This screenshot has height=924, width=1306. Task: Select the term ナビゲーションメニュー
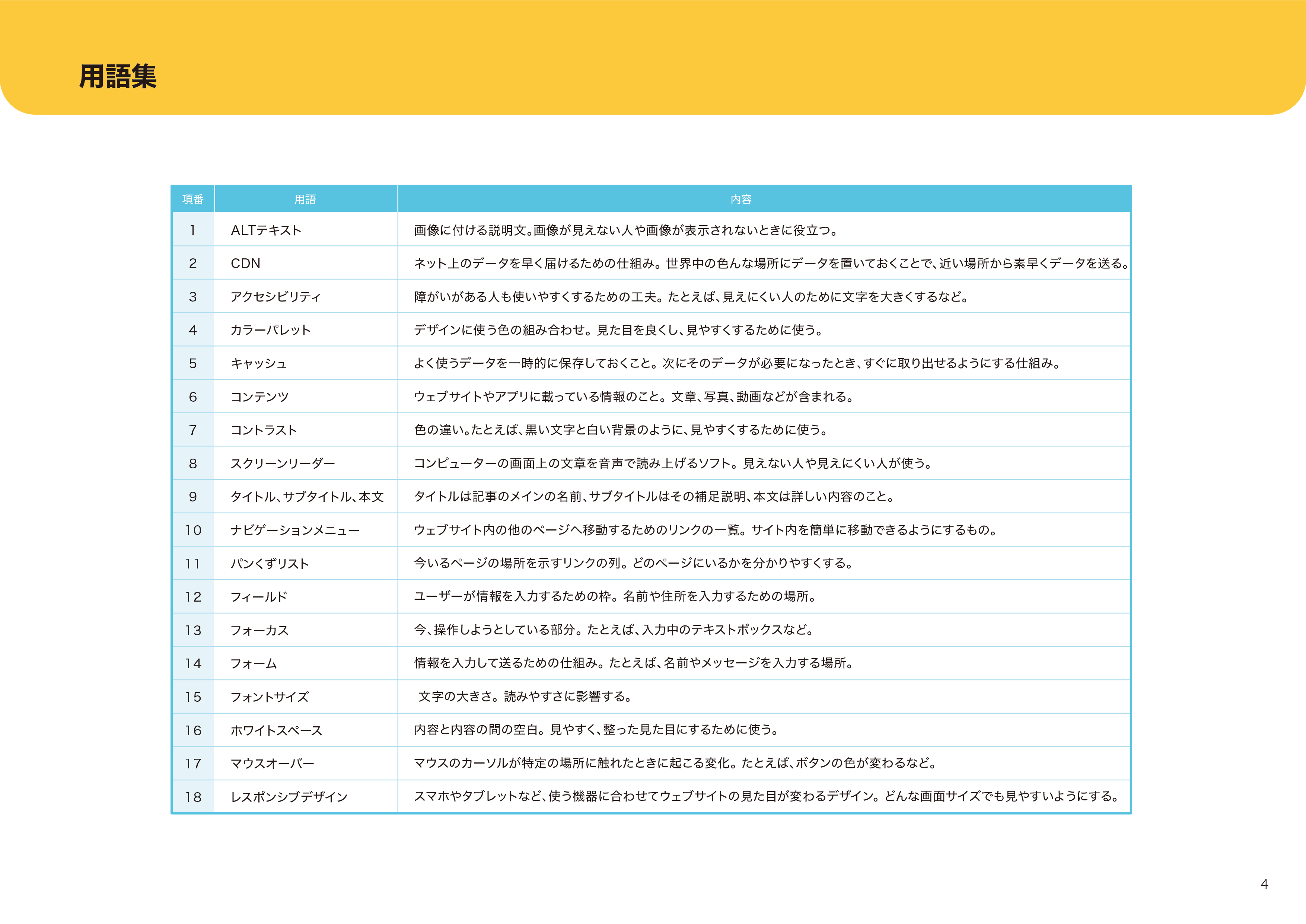click(295, 530)
